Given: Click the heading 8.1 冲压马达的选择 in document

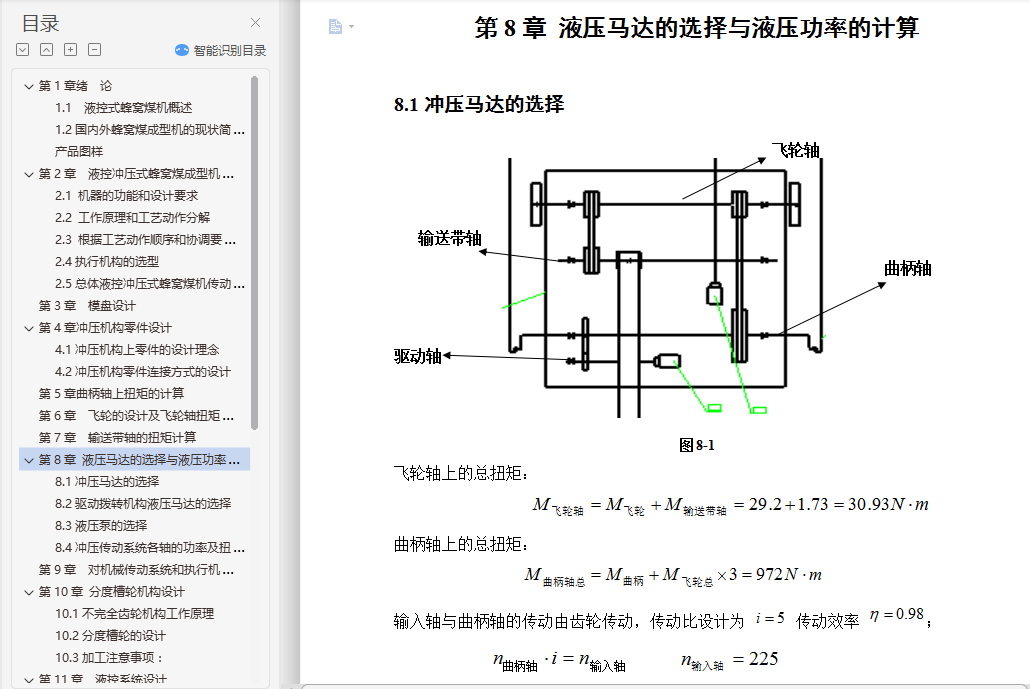Looking at the screenshot, I should tap(479, 104).
